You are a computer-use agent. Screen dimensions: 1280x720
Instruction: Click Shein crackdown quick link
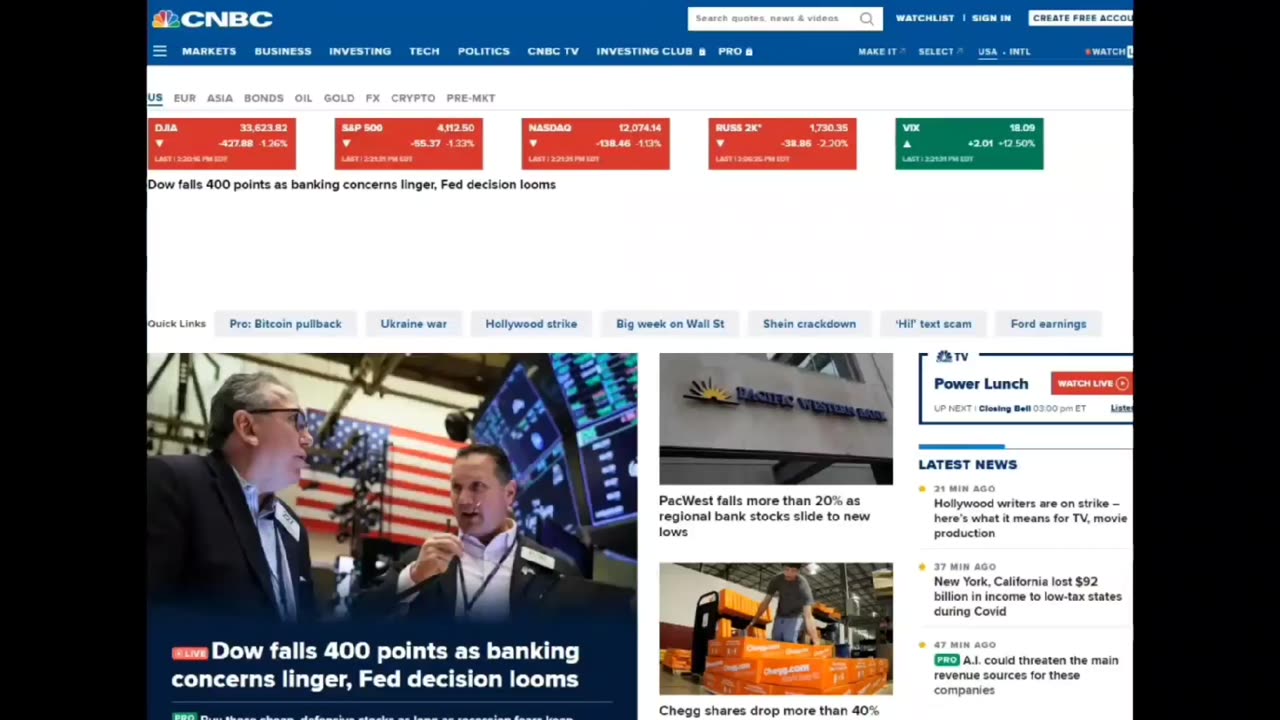click(810, 324)
